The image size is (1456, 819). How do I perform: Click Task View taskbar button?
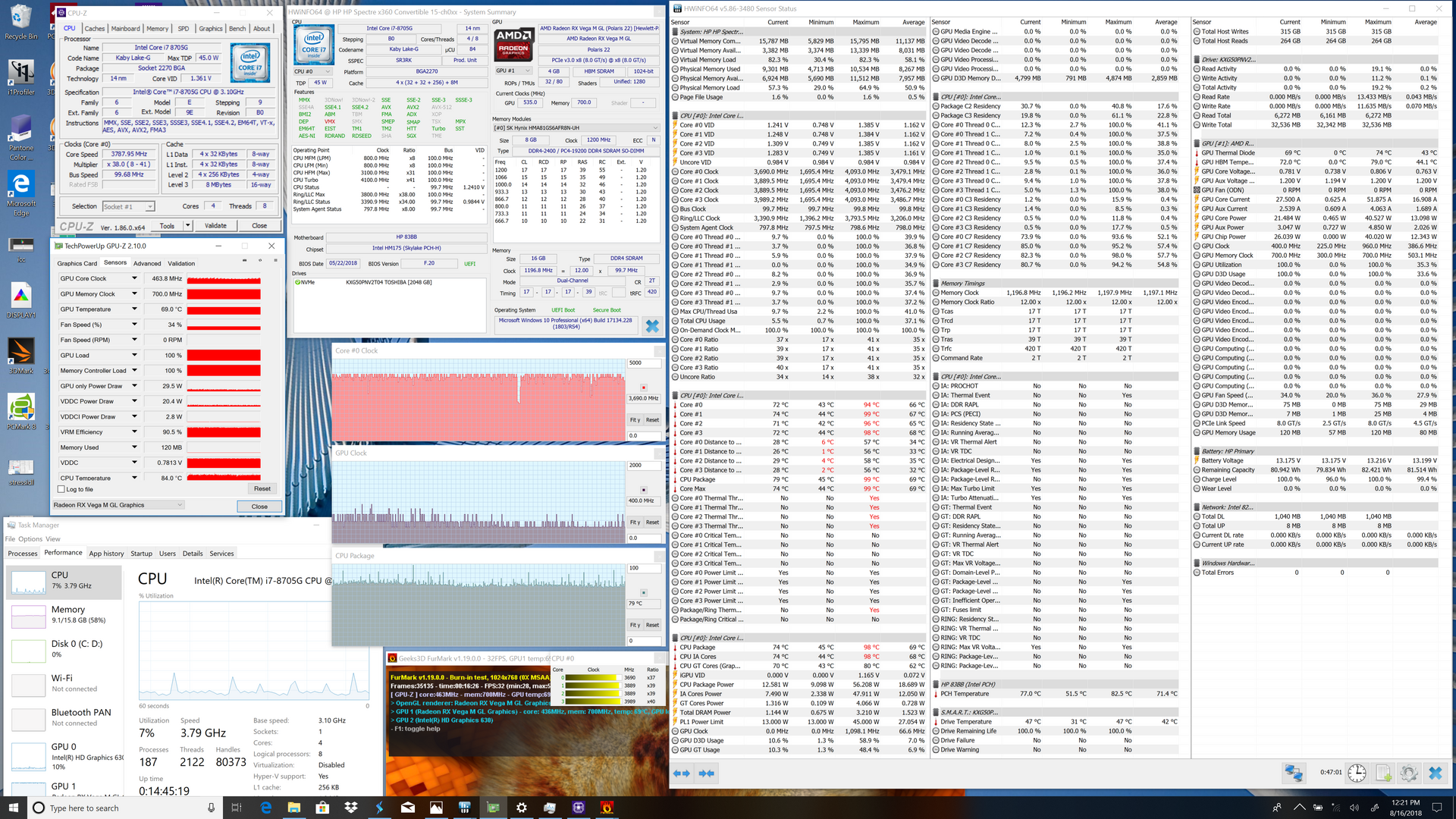[x=236, y=808]
